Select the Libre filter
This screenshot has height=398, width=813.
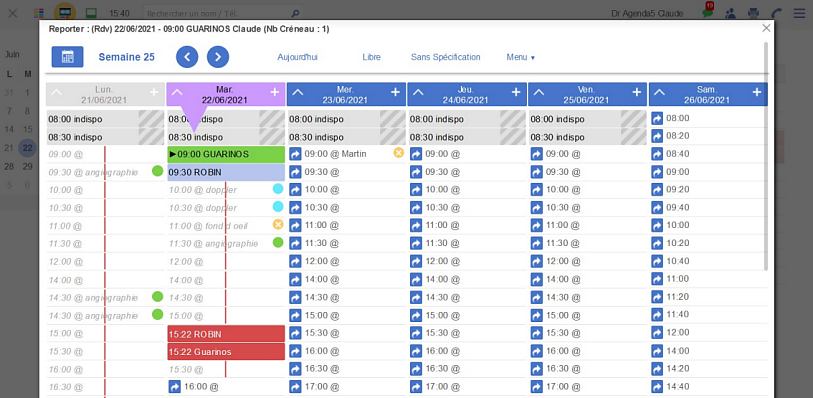tap(371, 57)
